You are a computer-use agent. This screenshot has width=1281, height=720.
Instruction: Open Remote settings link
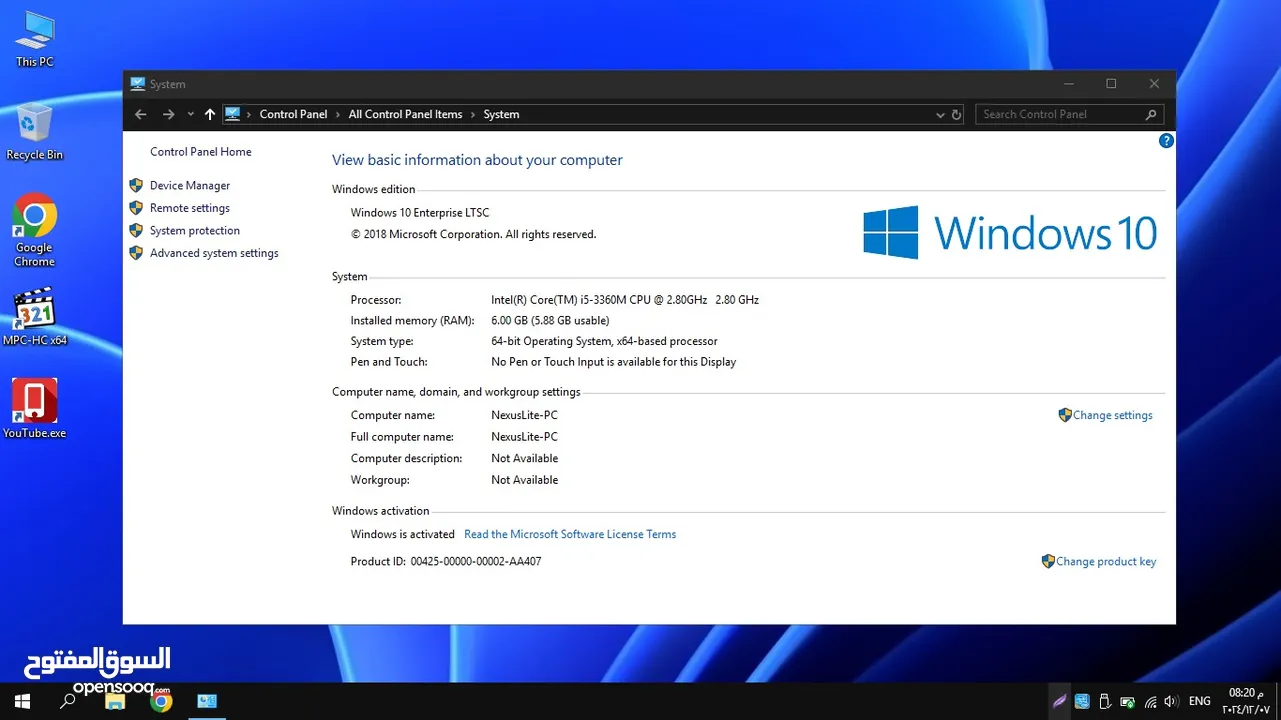(x=190, y=208)
